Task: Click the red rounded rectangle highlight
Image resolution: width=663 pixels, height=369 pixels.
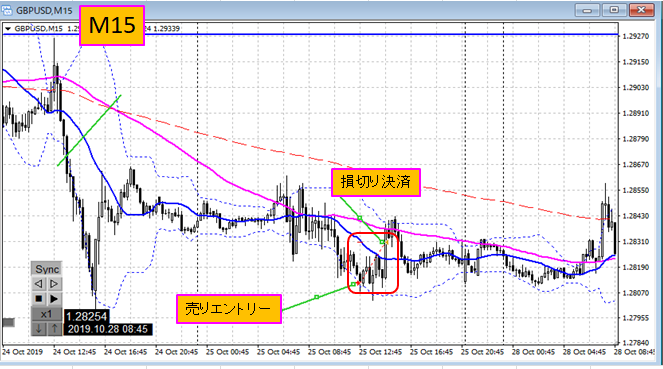Action: (x=373, y=262)
